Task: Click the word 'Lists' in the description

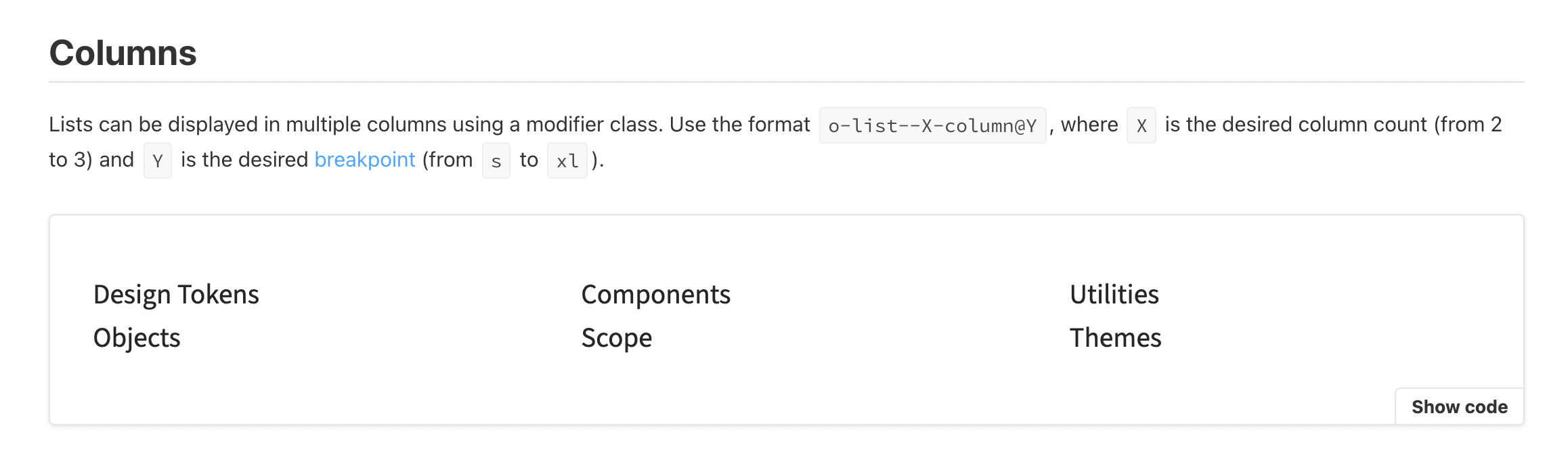Action: click(70, 125)
